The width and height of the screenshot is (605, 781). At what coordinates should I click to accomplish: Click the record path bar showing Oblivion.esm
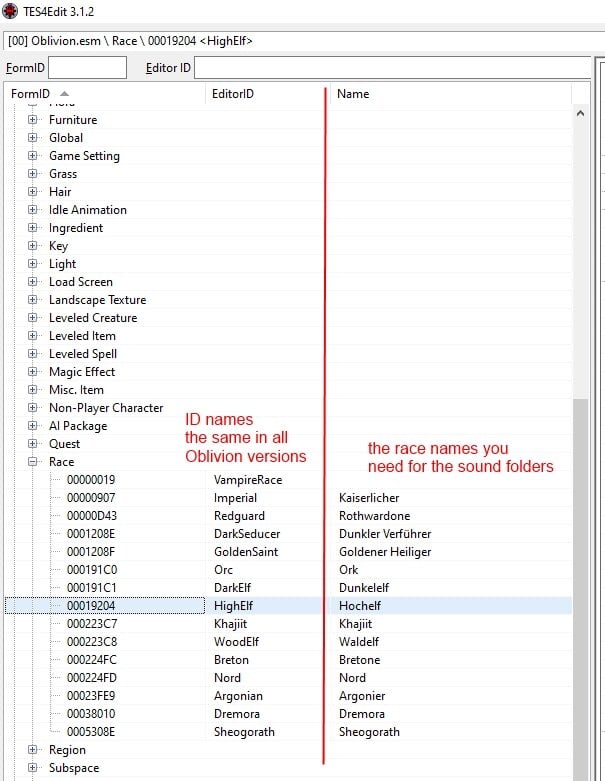tap(304, 41)
